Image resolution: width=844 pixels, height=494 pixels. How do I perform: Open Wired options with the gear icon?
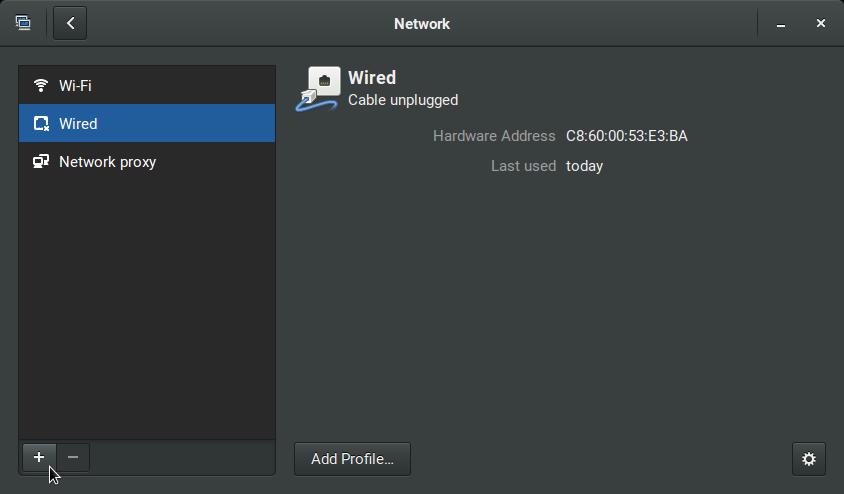pos(809,459)
